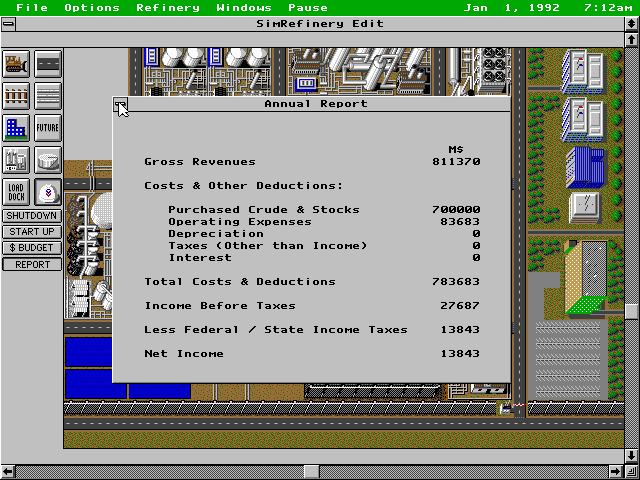
Task: Open the $ BUDGET panel
Action: click(32, 248)
